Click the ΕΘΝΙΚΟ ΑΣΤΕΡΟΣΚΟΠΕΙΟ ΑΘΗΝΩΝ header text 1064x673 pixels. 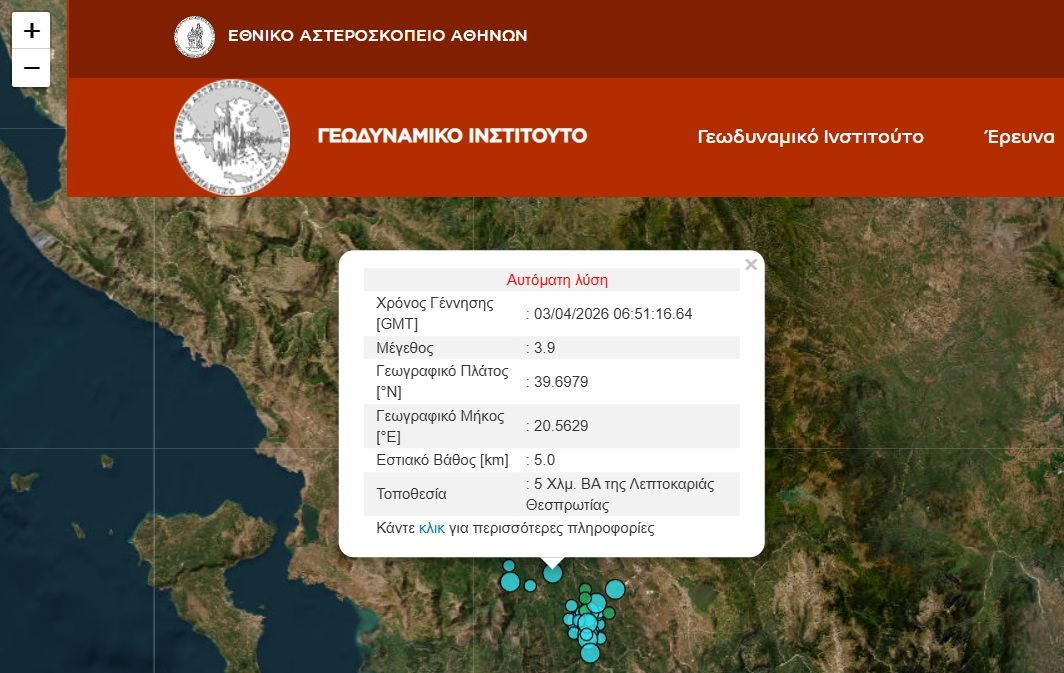(x=377, y=36)
